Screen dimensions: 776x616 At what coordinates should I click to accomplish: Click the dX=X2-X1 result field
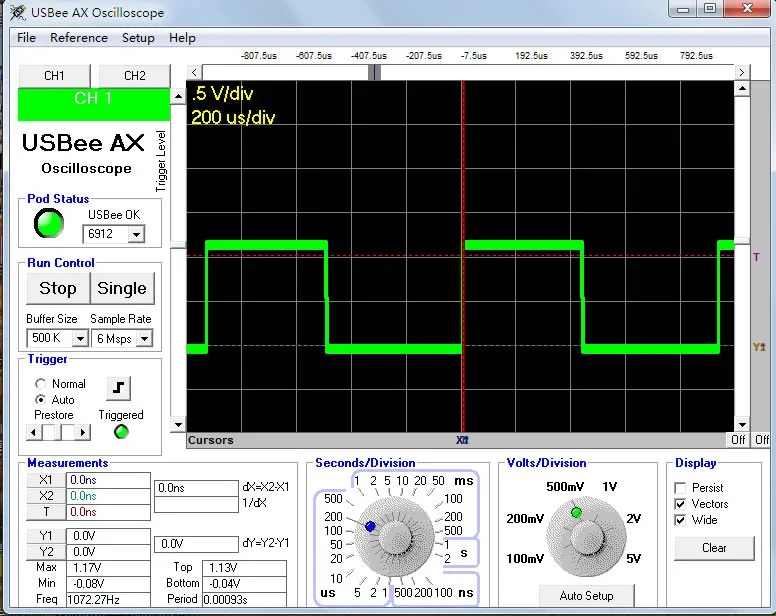(196, 488)
